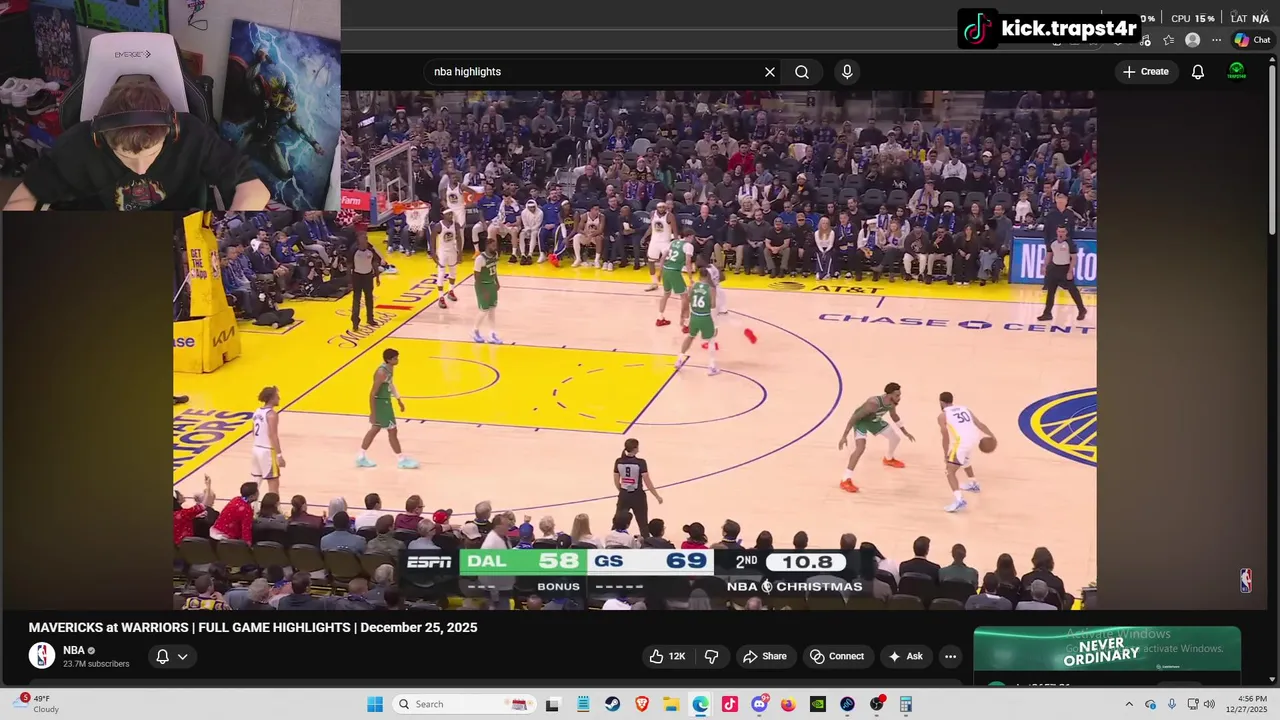Like the video with 12K likes

tap(667, 656)
